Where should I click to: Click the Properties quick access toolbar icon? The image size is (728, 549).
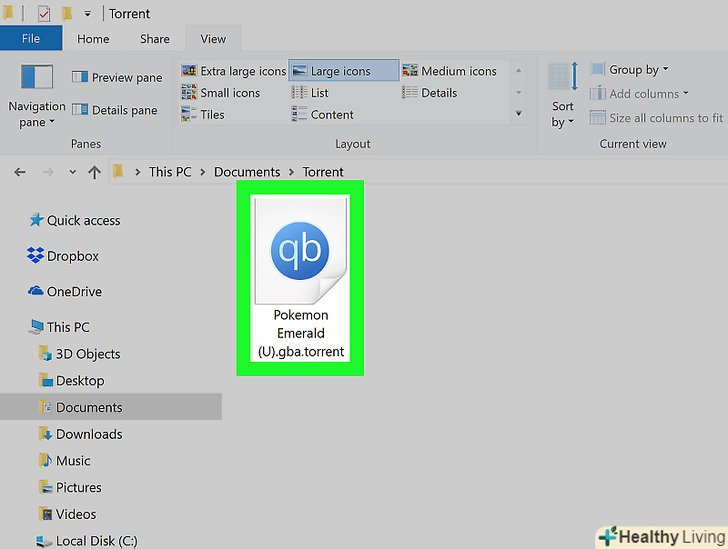[44, 13]
